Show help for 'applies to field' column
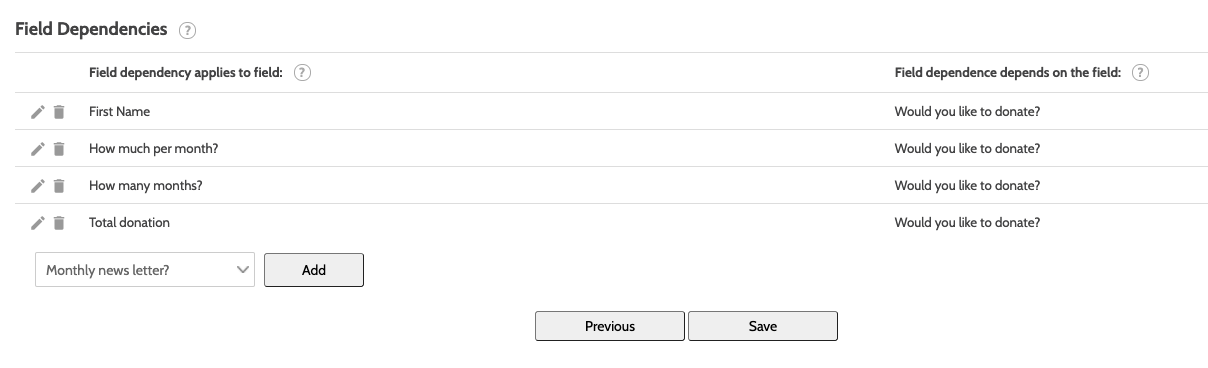The width and height of the screenshot is (1208, 368). 303,73
